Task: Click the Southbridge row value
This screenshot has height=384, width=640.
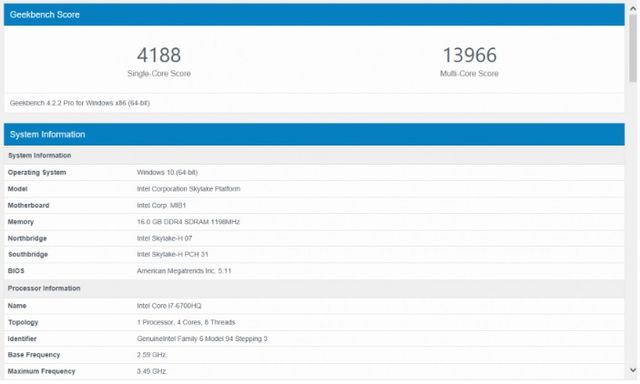Action: click(173, 255)
